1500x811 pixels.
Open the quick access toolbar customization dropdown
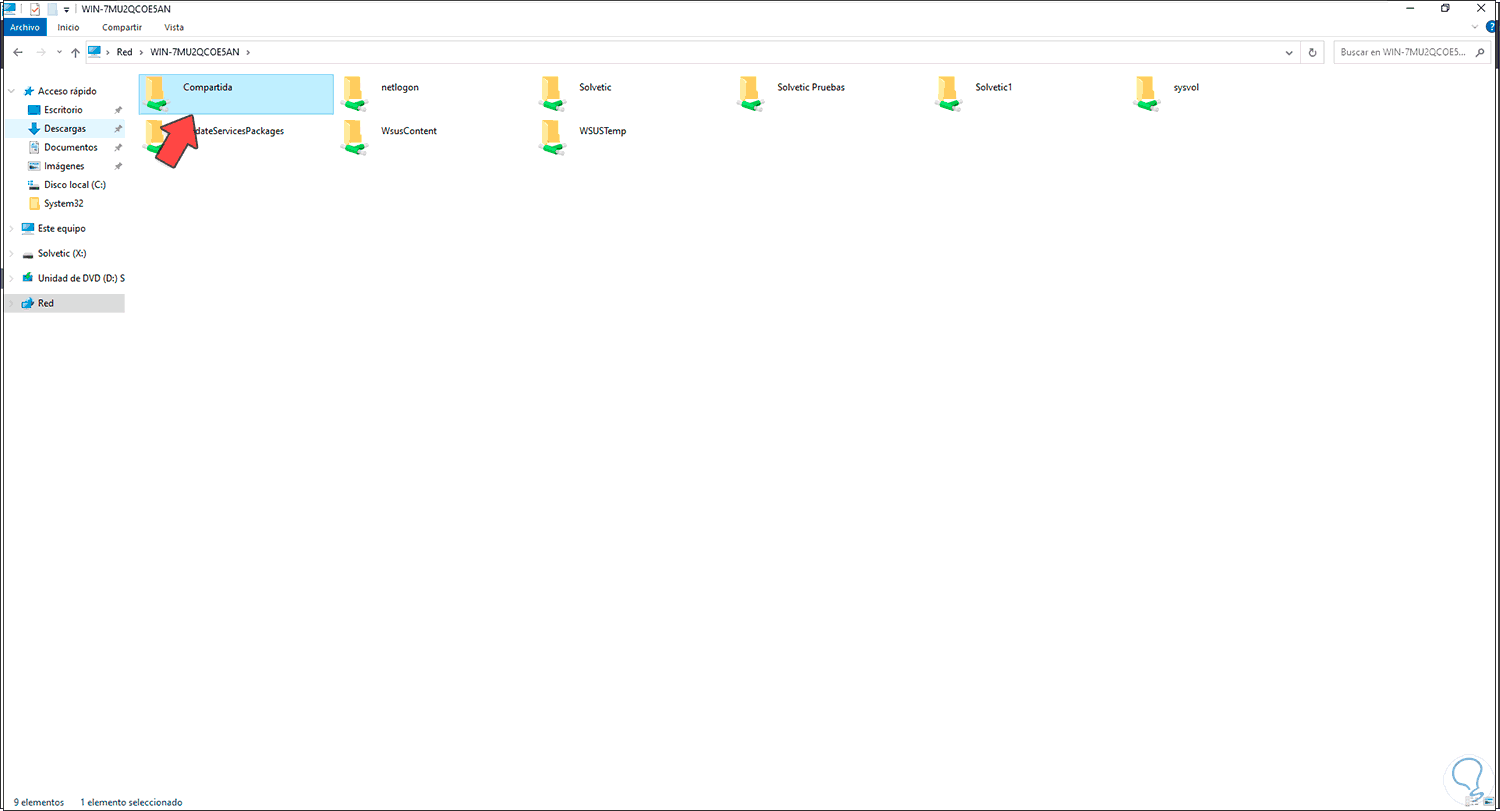[64, 8]
